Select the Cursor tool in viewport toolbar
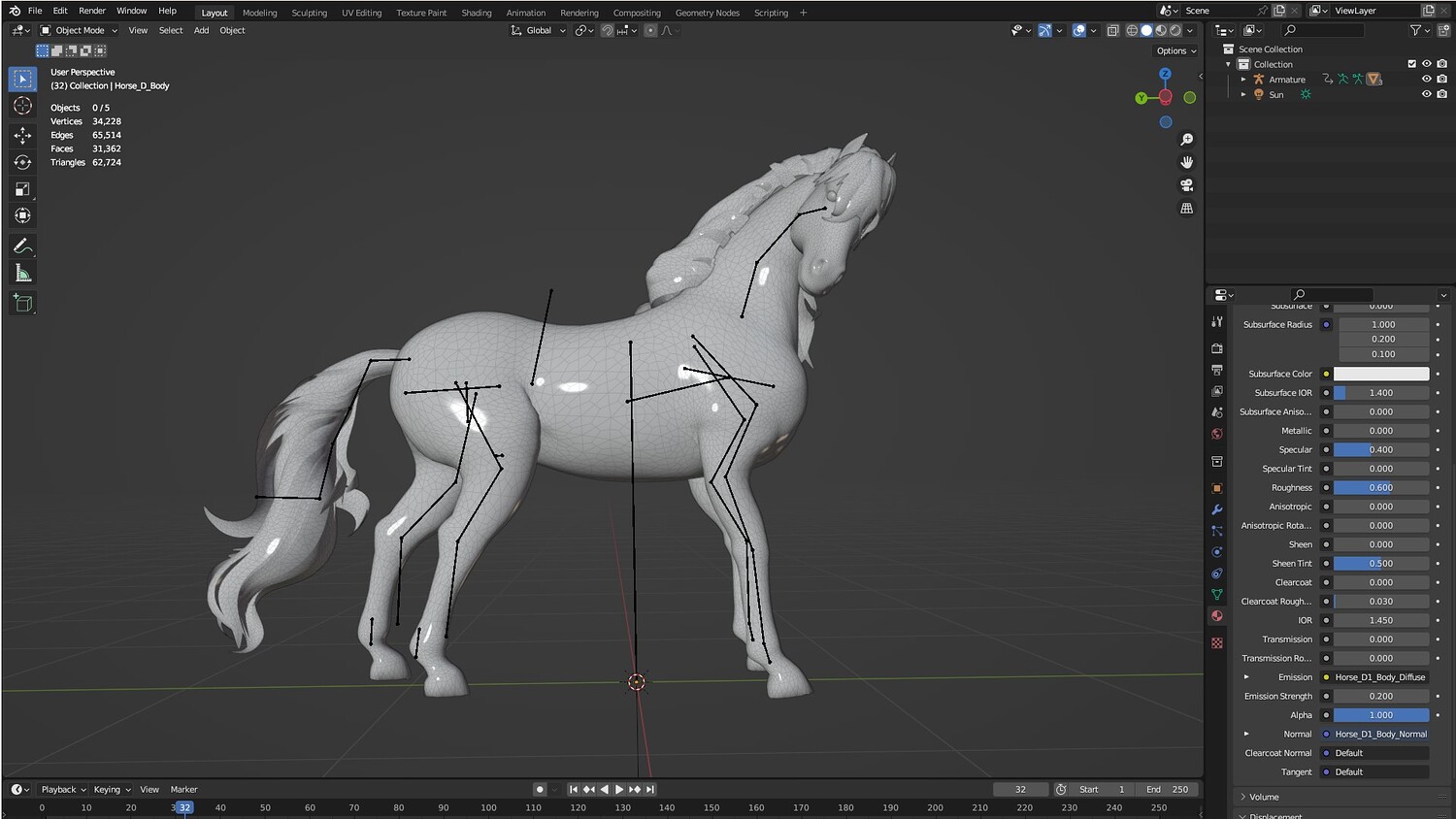The width and height of the screenshot is (1456, 819). point(22,106)
